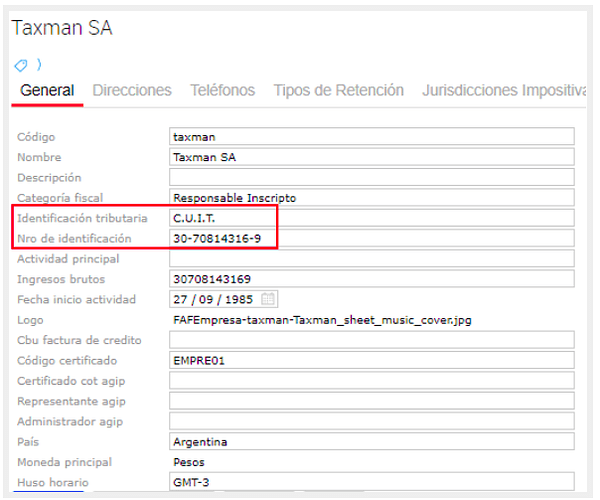Click the empty Representante agip field
The width and height of the screenshot is (600, 500).
[x=372, y=401]
